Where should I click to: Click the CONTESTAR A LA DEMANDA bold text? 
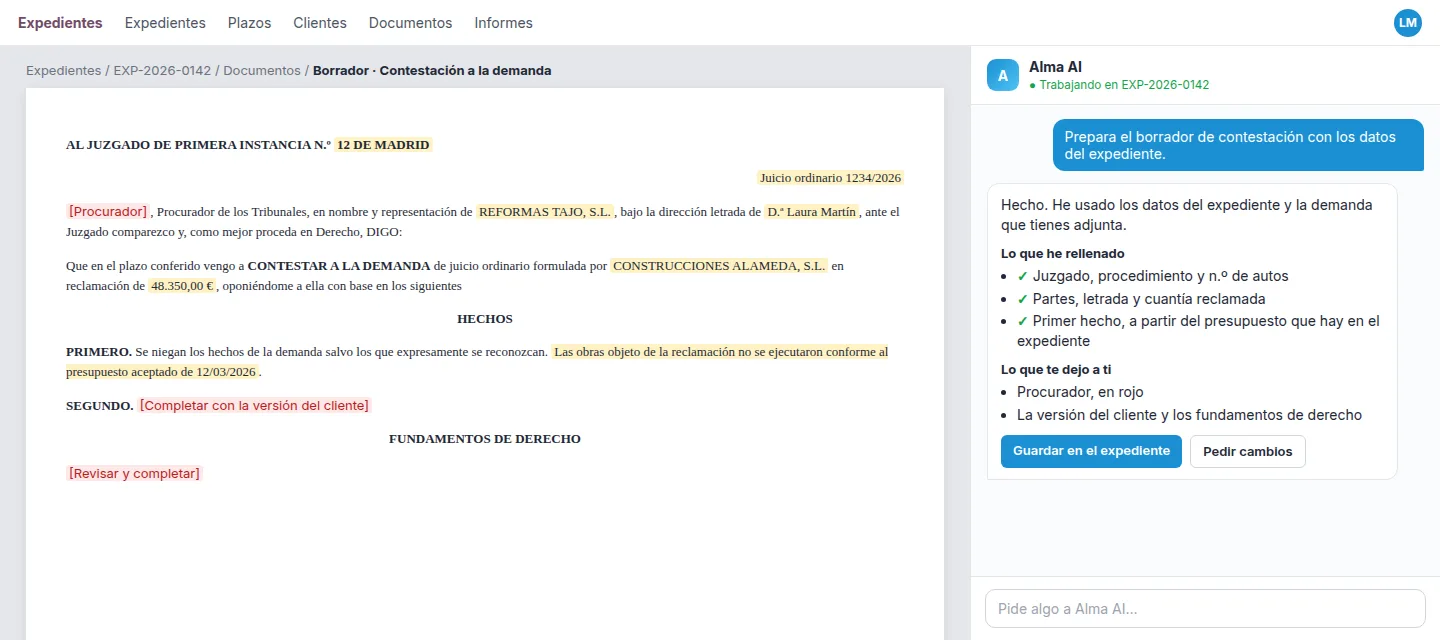point(339,265)
